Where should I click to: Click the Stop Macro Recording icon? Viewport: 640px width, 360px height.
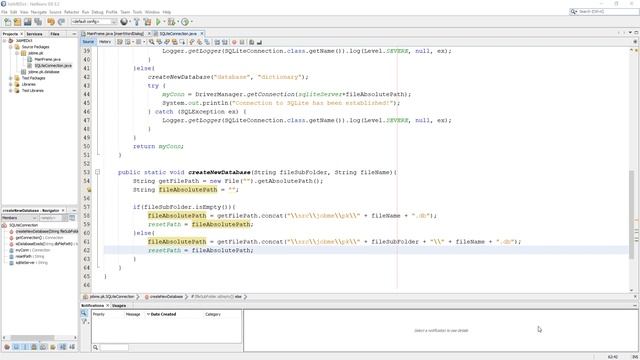click(x=242, y=42)
